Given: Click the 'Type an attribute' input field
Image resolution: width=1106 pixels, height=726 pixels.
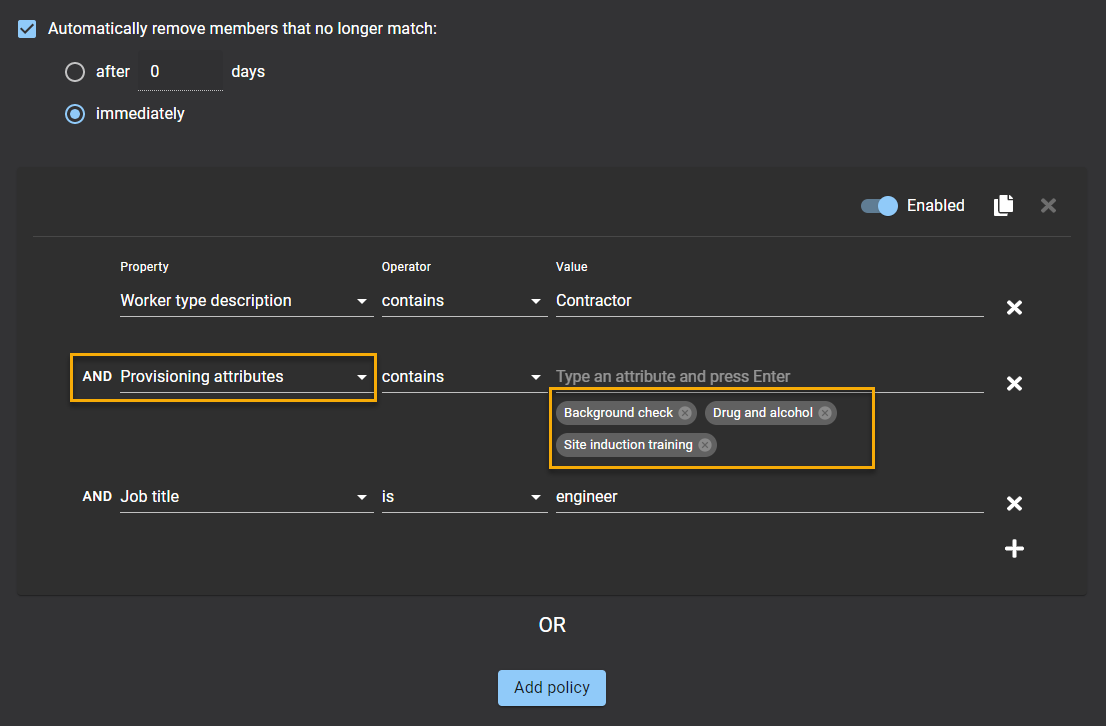Looking at the screenshot, I should coord(768,377).
